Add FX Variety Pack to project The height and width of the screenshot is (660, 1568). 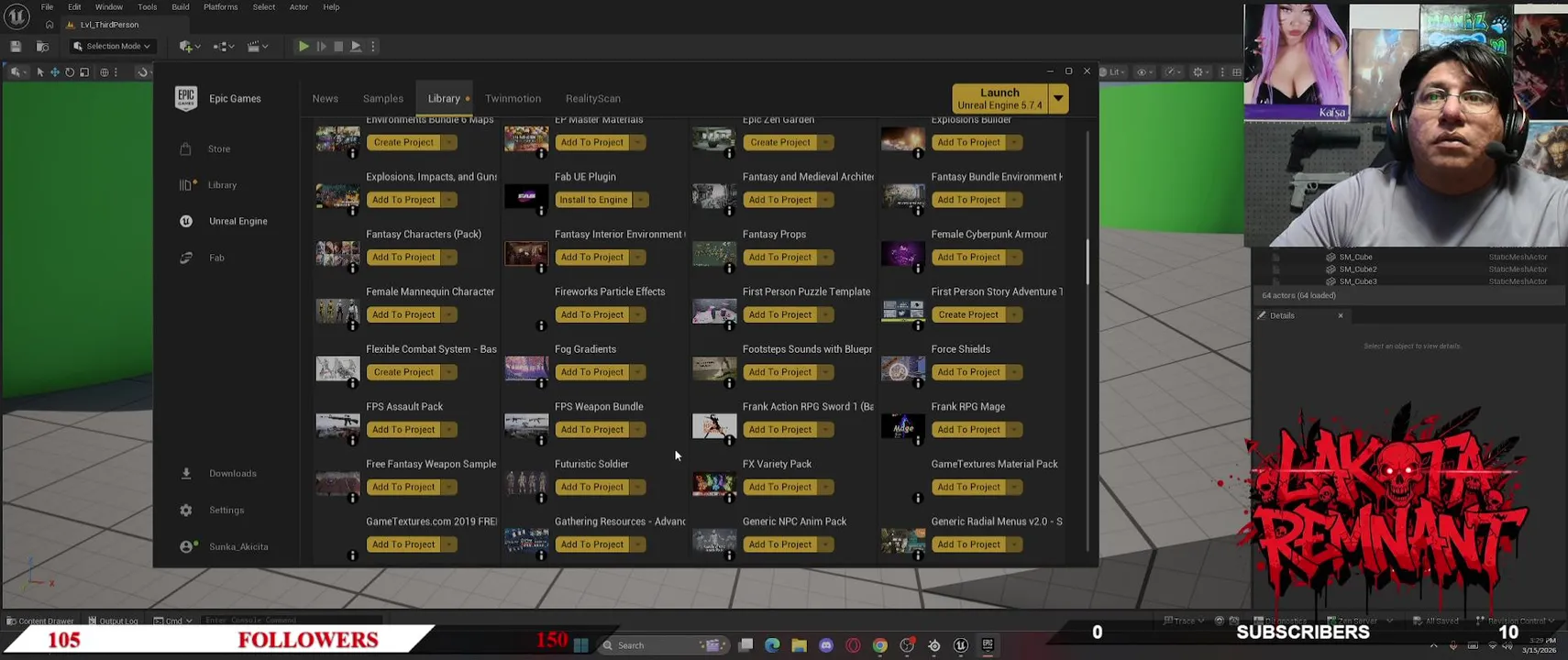(x=780, y=487)
